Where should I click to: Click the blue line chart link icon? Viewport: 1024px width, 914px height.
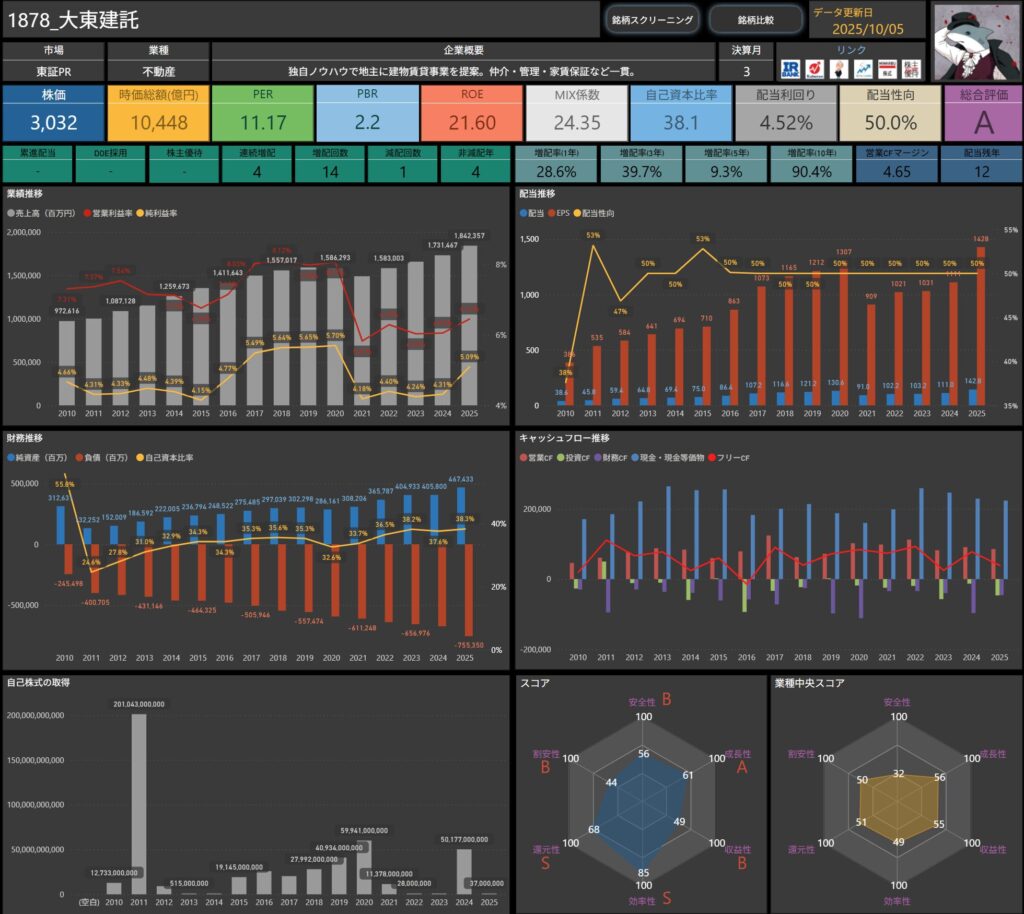tap(861, 69)
